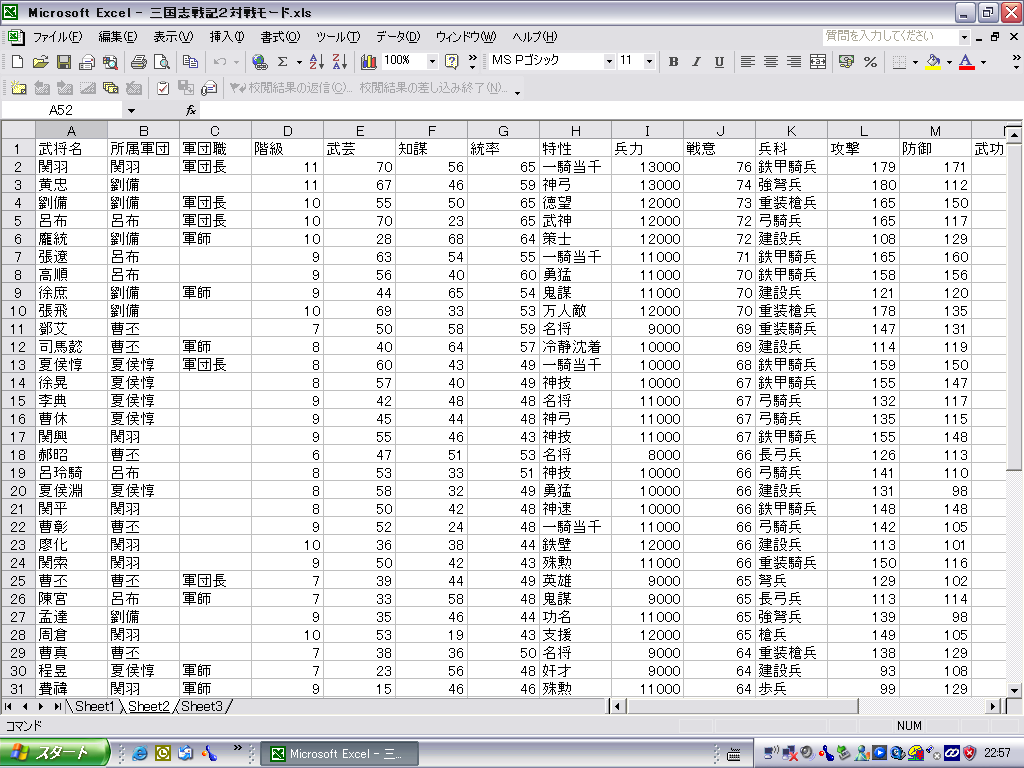This screenshot has height=768, width=1024.
Task: Click the copy icon
Action: [190, 62]
